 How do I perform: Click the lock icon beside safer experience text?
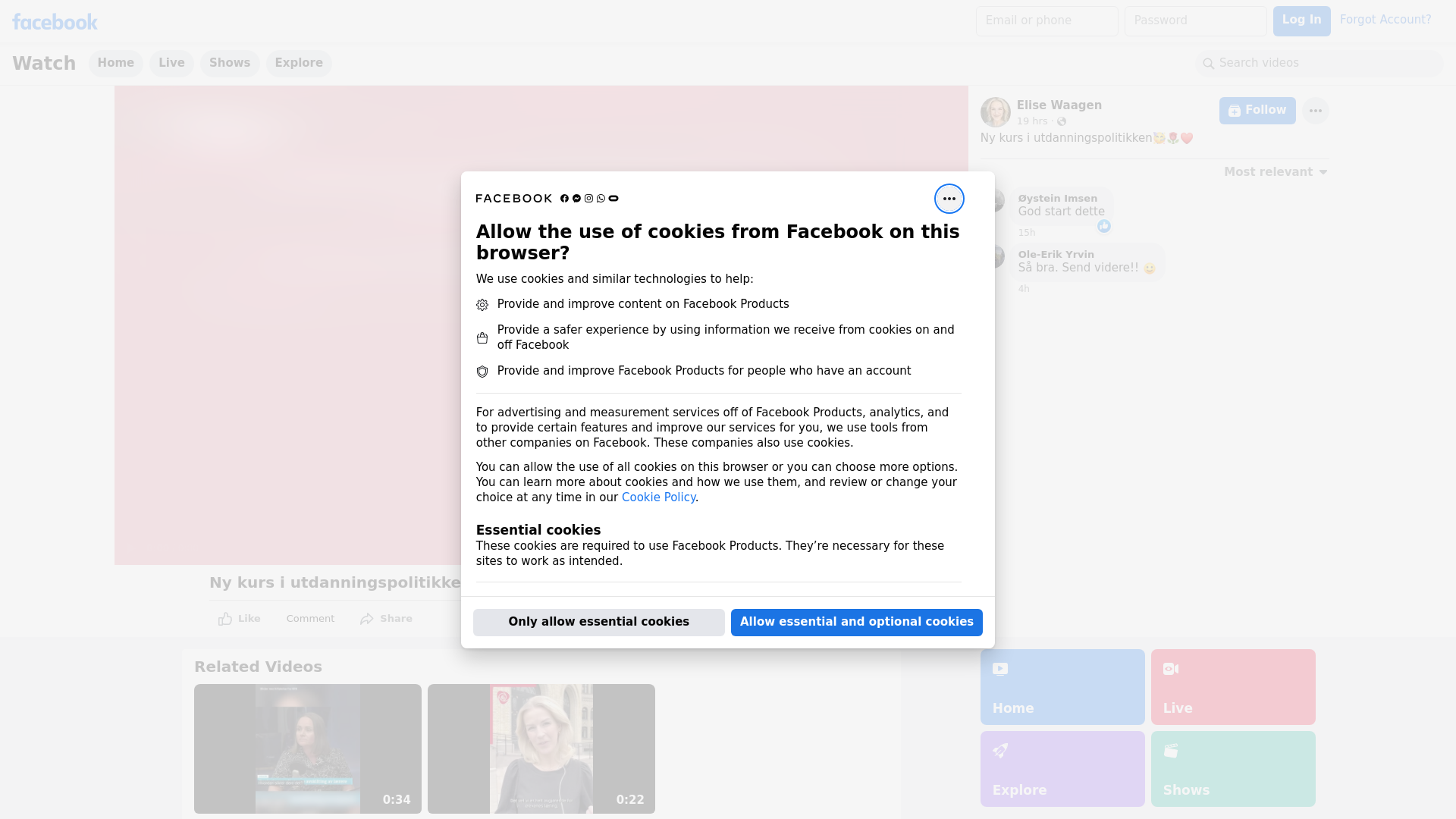click(x=482, y=337)
